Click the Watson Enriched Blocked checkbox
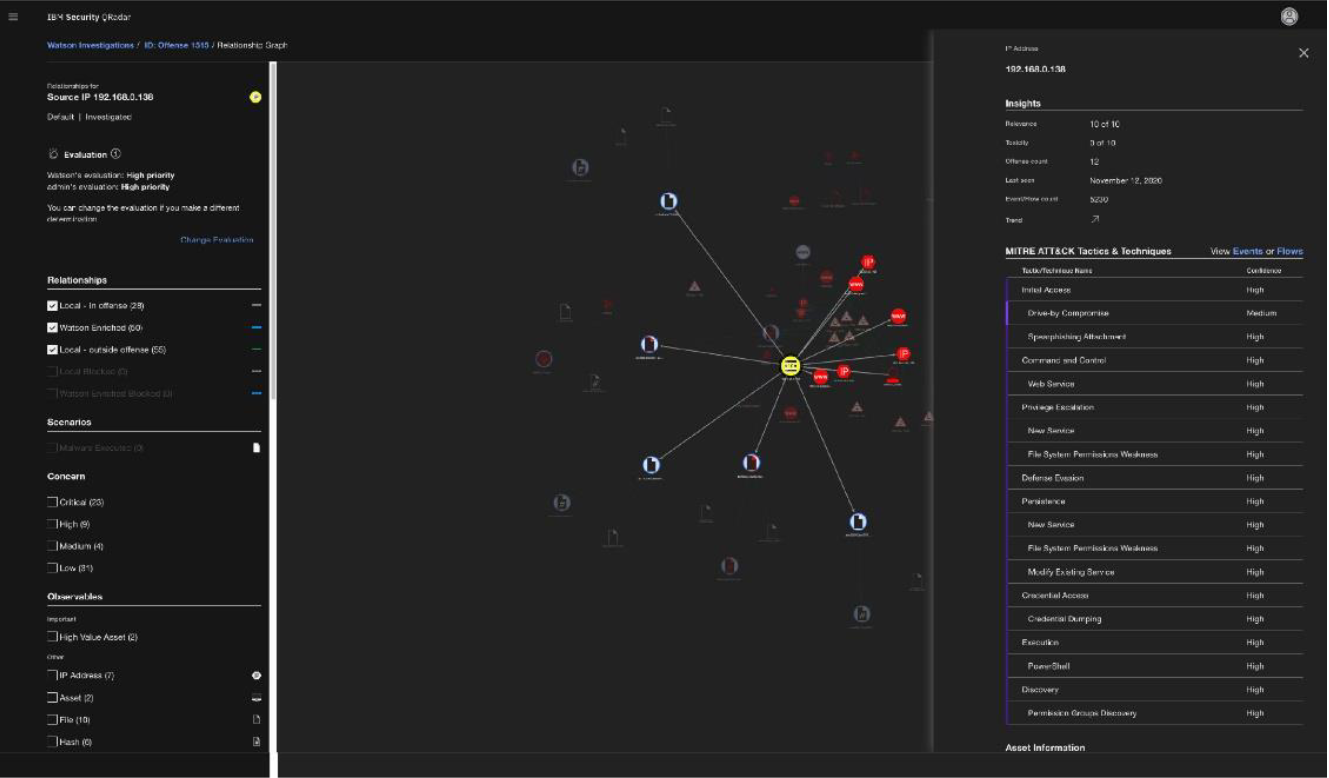This screenshot has width=1329, height=778. point(52,393)
